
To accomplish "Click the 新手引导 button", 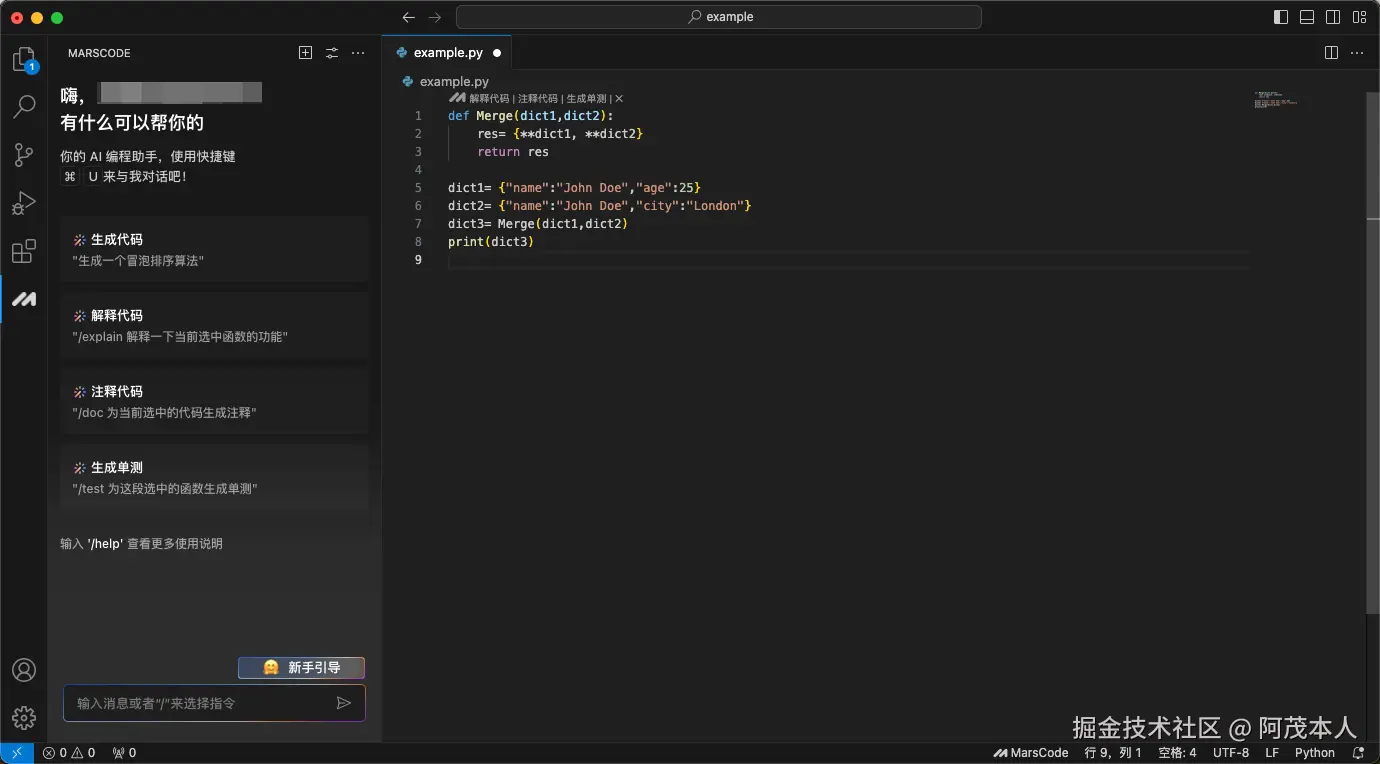I will click(x=301, y=667).
